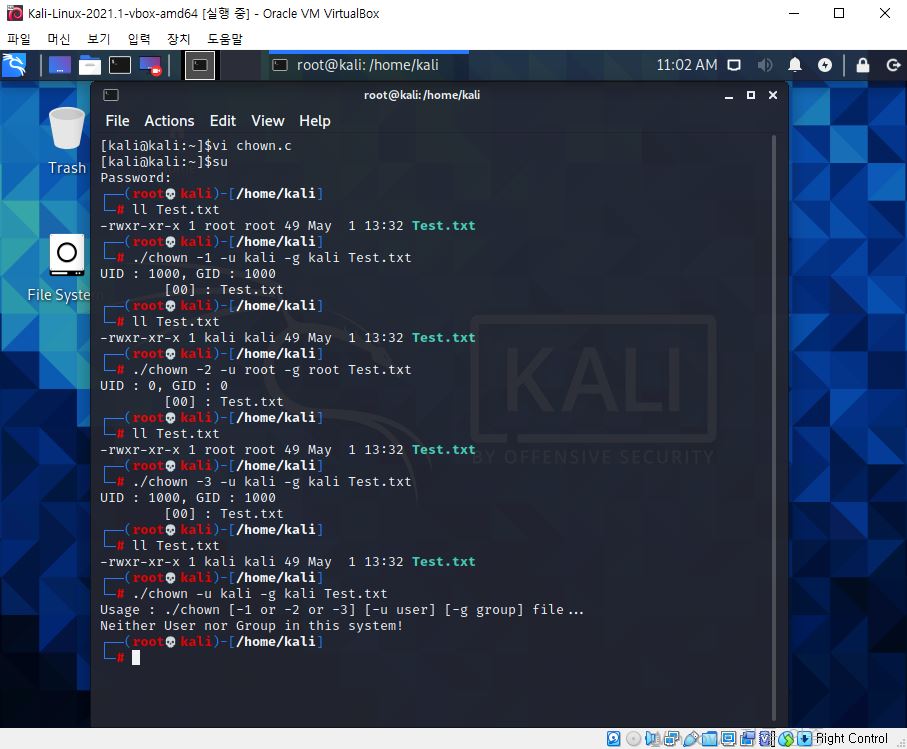Viewport: 907px width, 749px height.
Task: Open VirtualBox 보기 menu
Action: tap(99, 39)
